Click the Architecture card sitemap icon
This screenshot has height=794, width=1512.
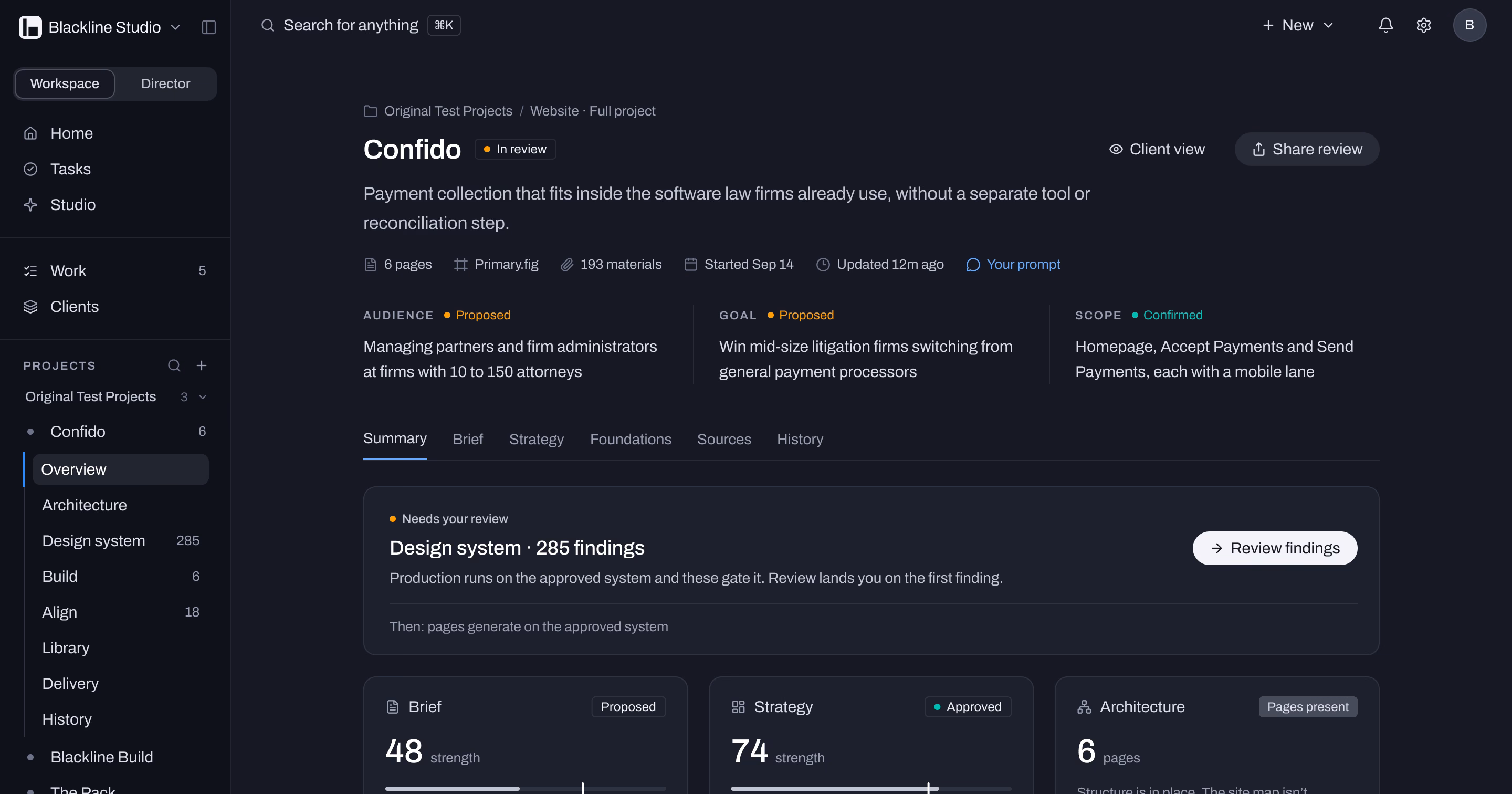1084,707
